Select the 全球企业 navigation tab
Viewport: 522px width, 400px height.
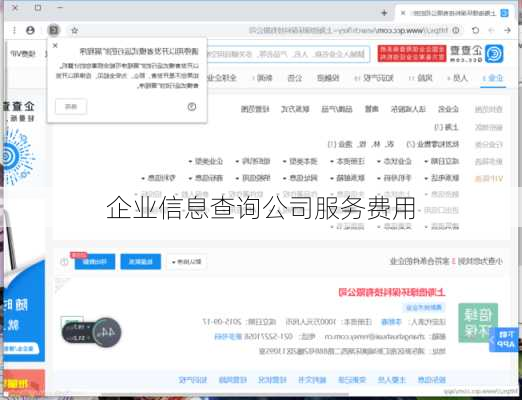click(x=221, y=78)
